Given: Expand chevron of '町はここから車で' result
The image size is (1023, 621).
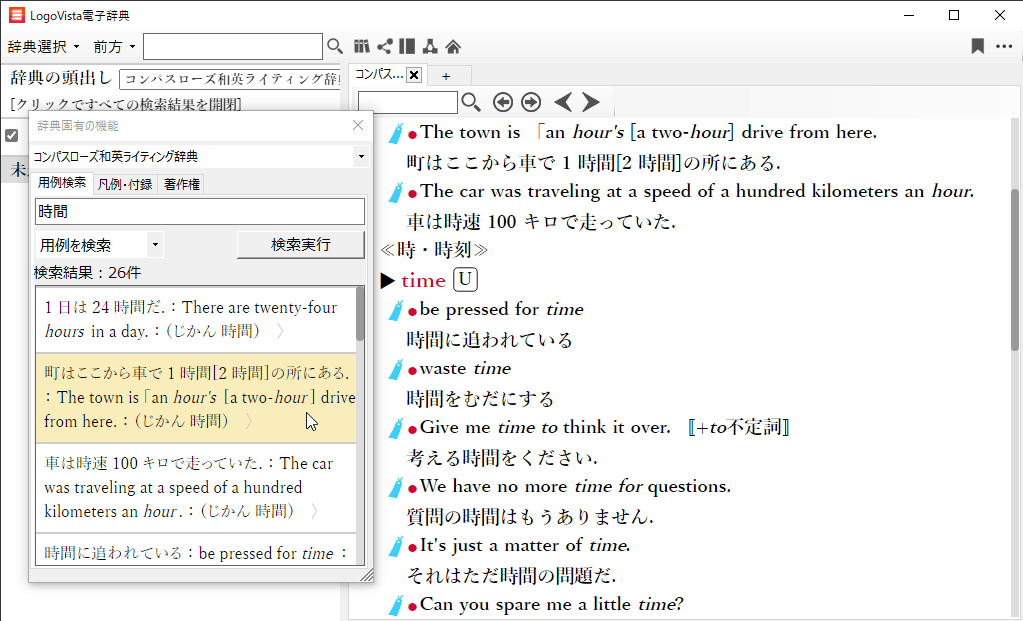Looking at the screenshot, I should pyautogui.click(x=249, y=421).
